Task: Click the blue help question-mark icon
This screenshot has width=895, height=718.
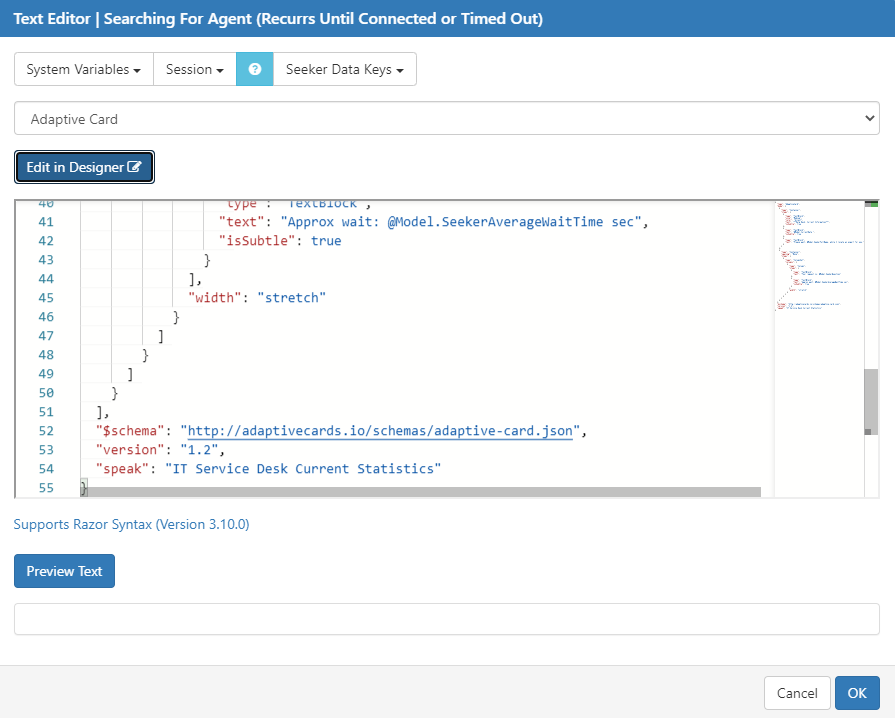Action: [255, 69]
